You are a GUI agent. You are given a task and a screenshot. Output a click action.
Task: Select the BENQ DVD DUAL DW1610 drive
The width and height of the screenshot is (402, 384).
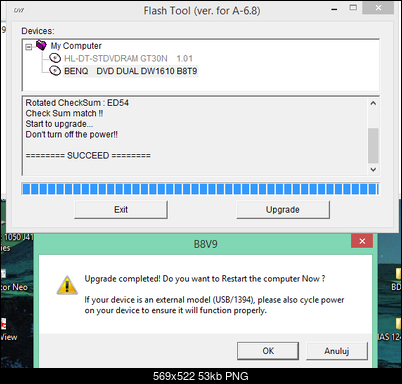coord(131,71)
